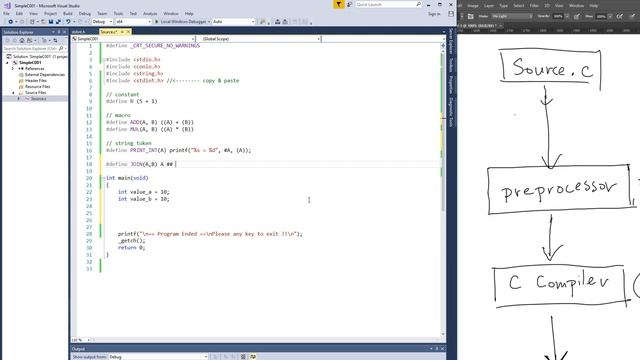Open the Server Explorer side tab
Screen dimensions: 640x360
tap(451, 41)
